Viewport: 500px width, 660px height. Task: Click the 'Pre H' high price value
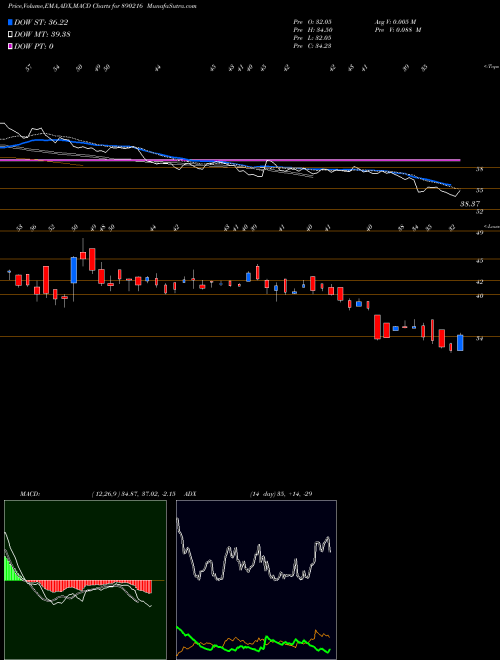(x=313, y=30)
